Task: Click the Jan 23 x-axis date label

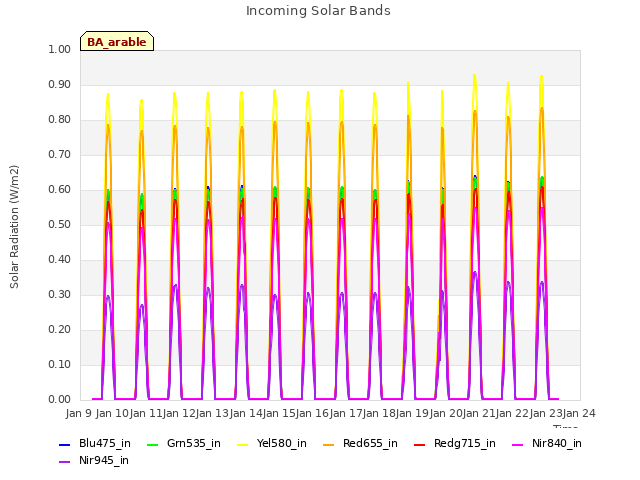Action: click(546, 414)
